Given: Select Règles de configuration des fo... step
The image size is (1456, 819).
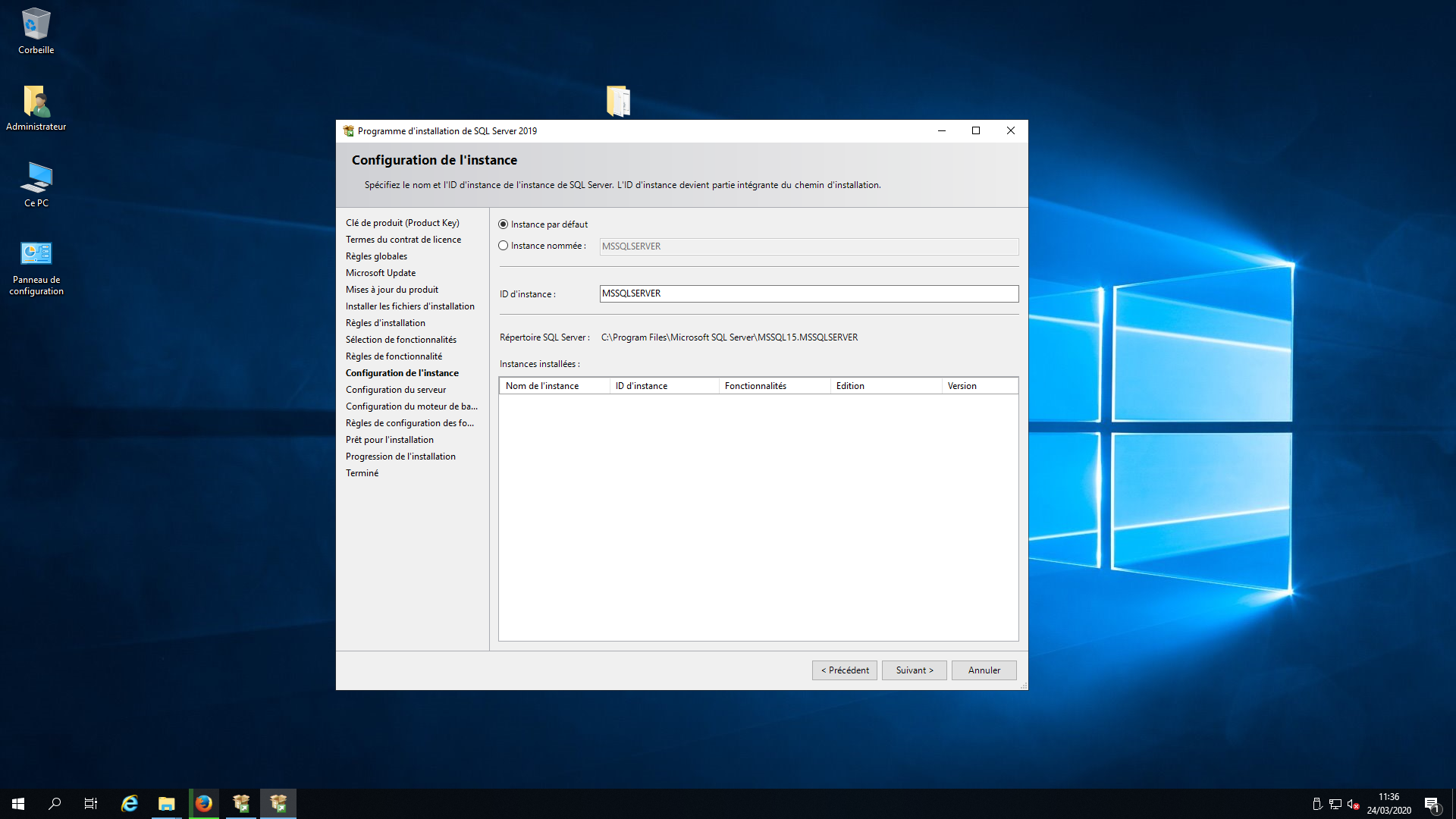Looking at the screenshot, I should point(409,423).
